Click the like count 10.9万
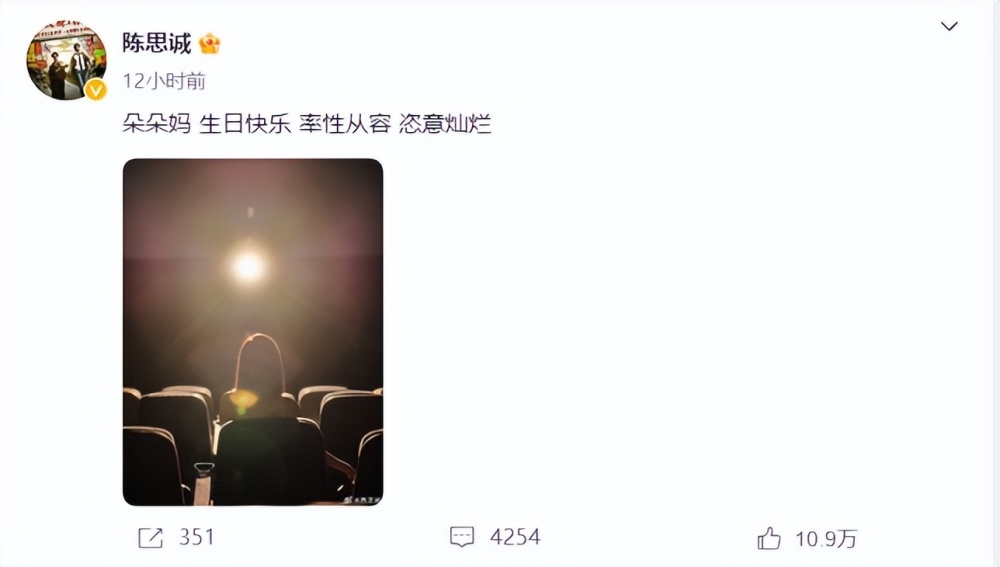 [826, 539]
